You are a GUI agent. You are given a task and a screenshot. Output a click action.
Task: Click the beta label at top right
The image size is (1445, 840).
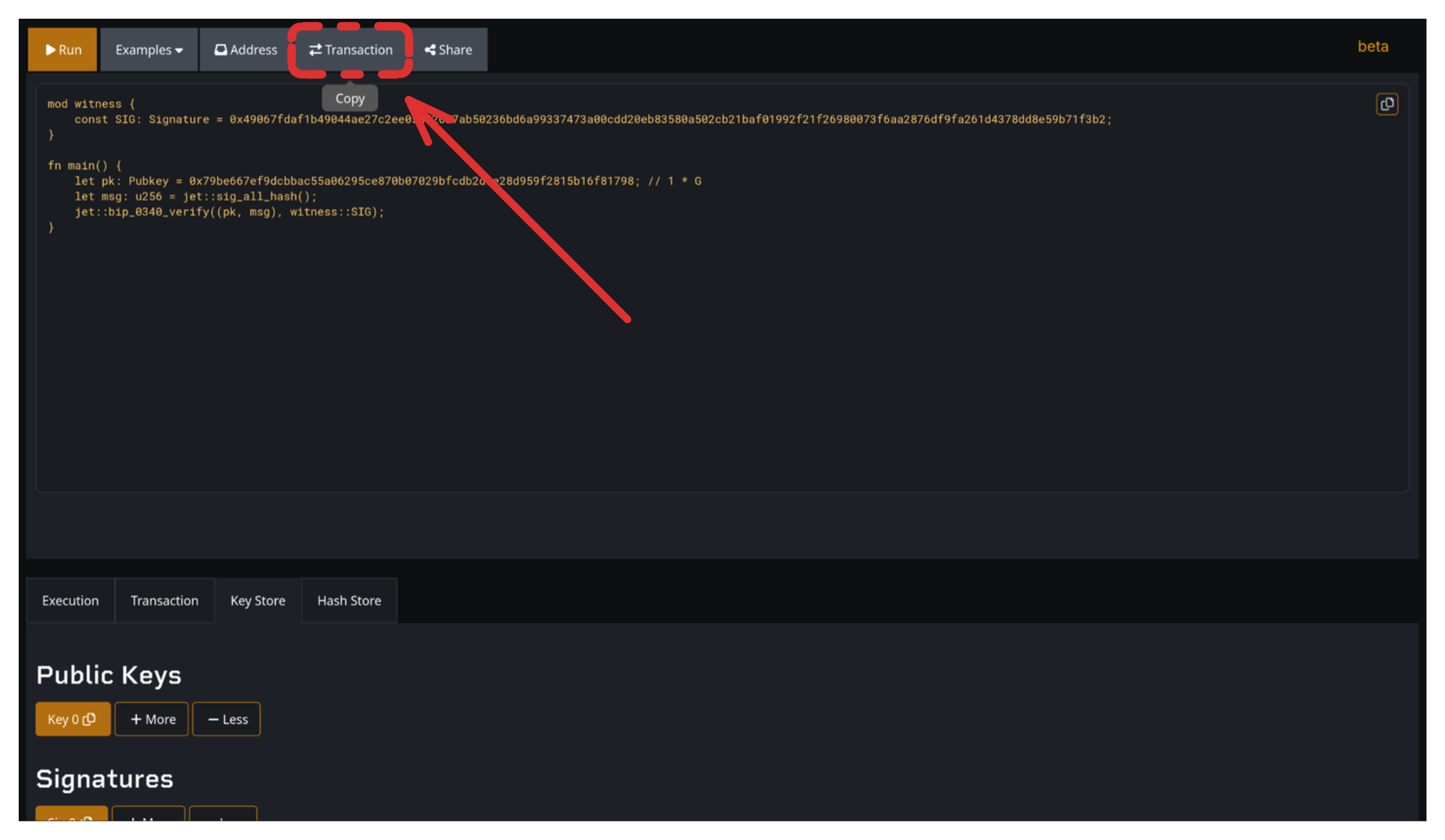click(x=1373, y=47)
